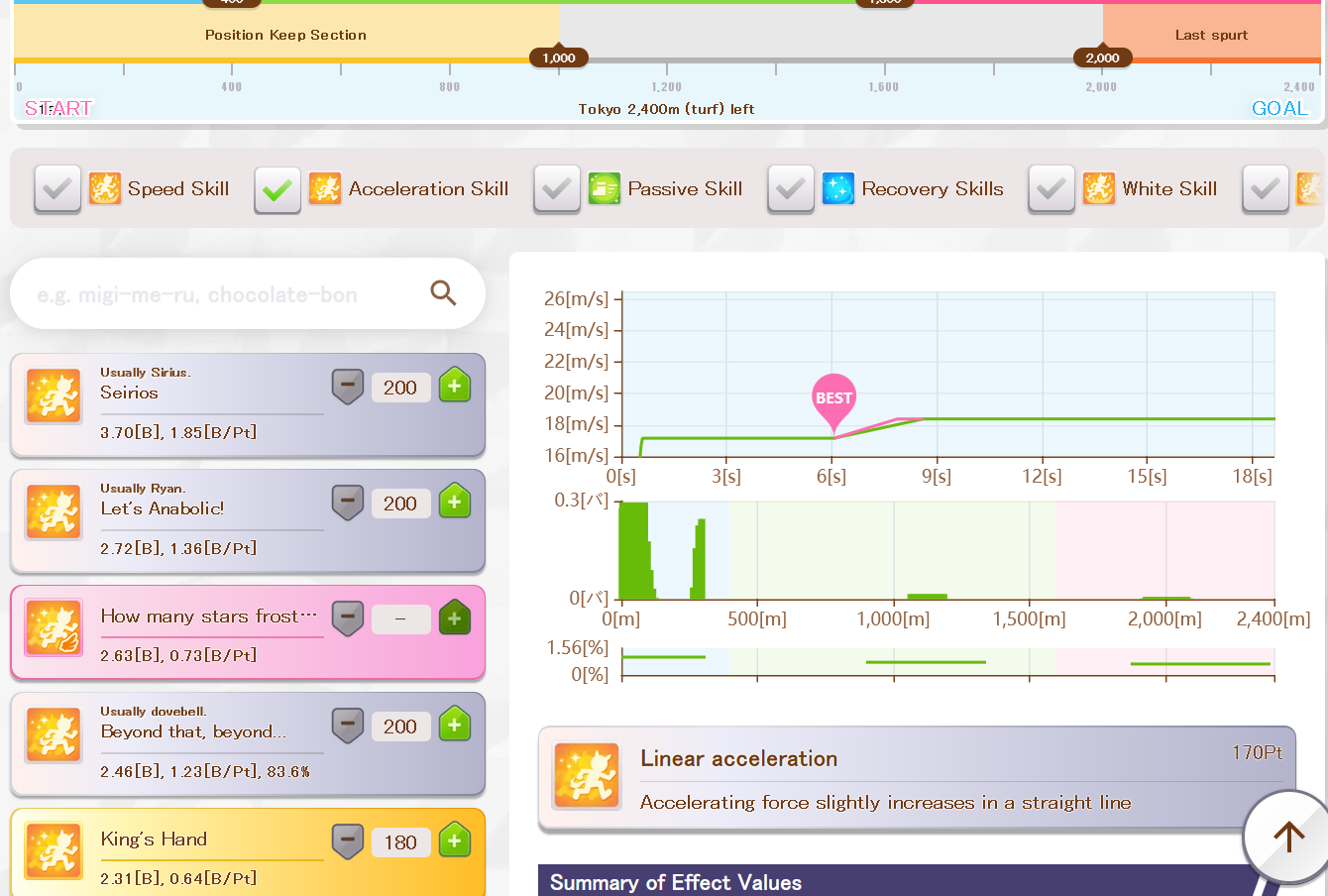Viewport: 1328px width, 896px height.
Task: Click the 3.70[B], 1.85[B/Pt] value
Action: click(178, 432)
